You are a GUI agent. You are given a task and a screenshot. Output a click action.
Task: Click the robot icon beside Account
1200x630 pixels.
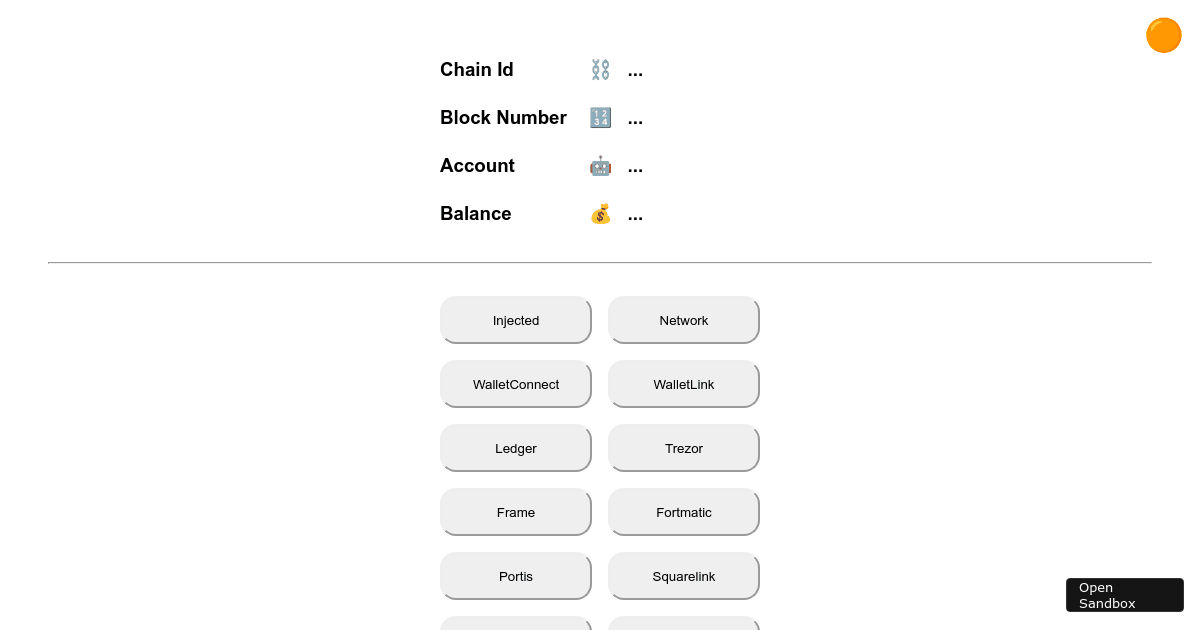(600, 165)
